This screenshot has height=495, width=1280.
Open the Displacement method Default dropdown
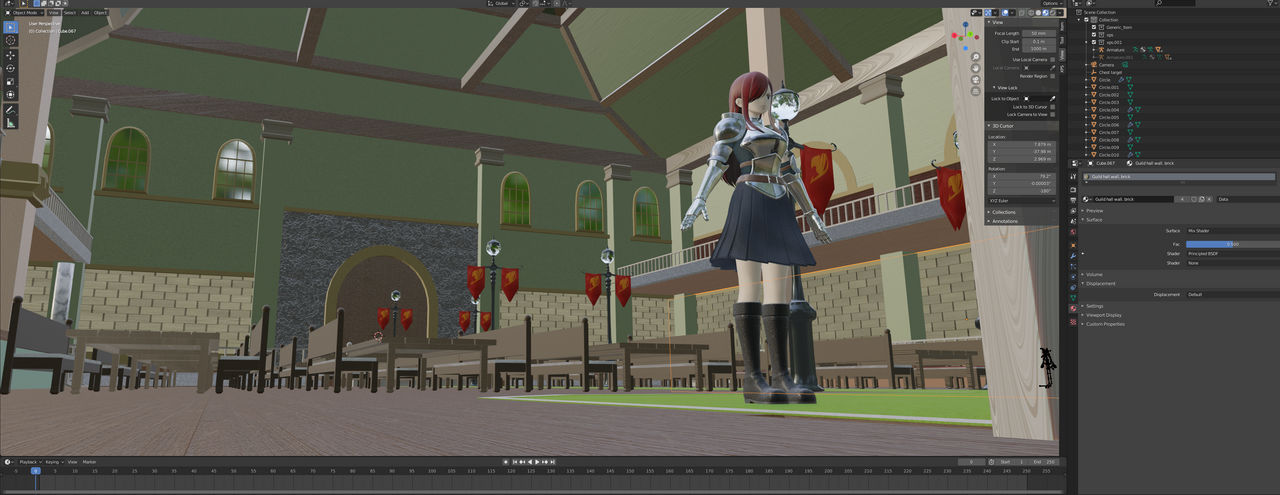[x=1233, y=295]
